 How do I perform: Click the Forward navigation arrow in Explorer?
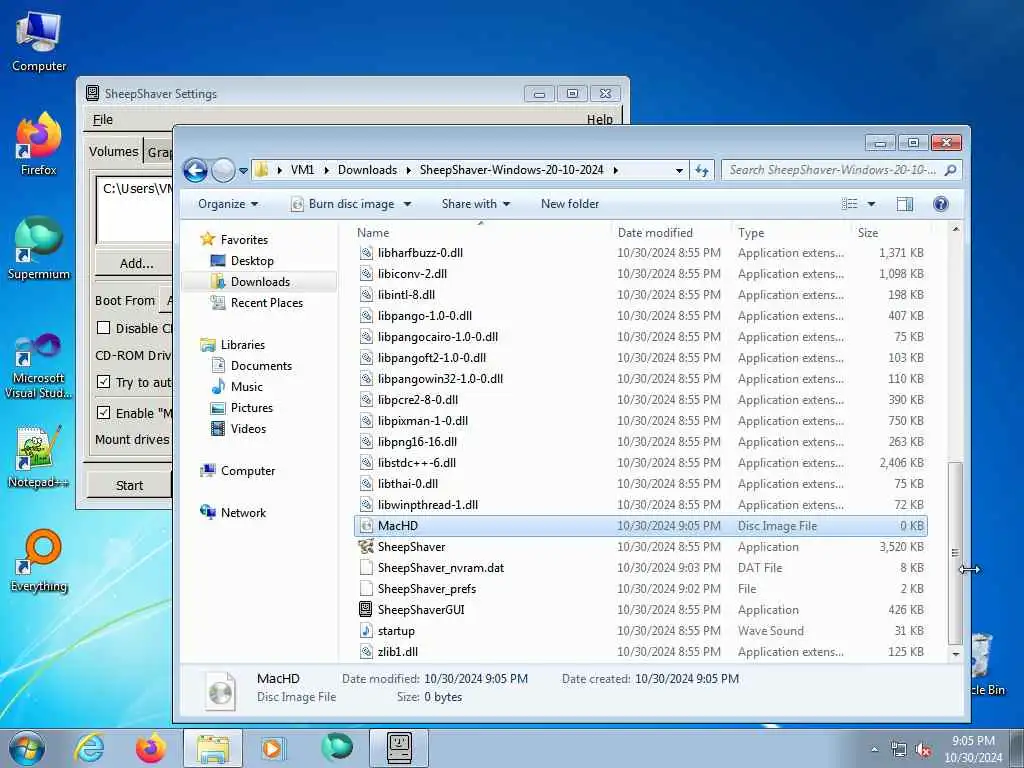tap(223, 170)
